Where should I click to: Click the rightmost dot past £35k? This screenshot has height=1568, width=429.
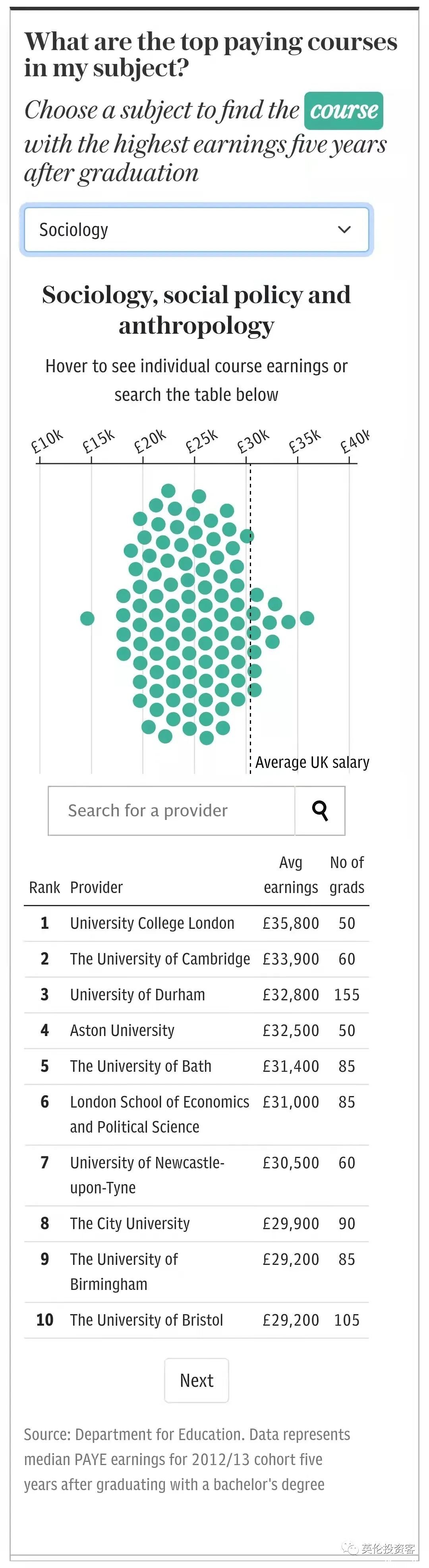[x=307, y=618]
